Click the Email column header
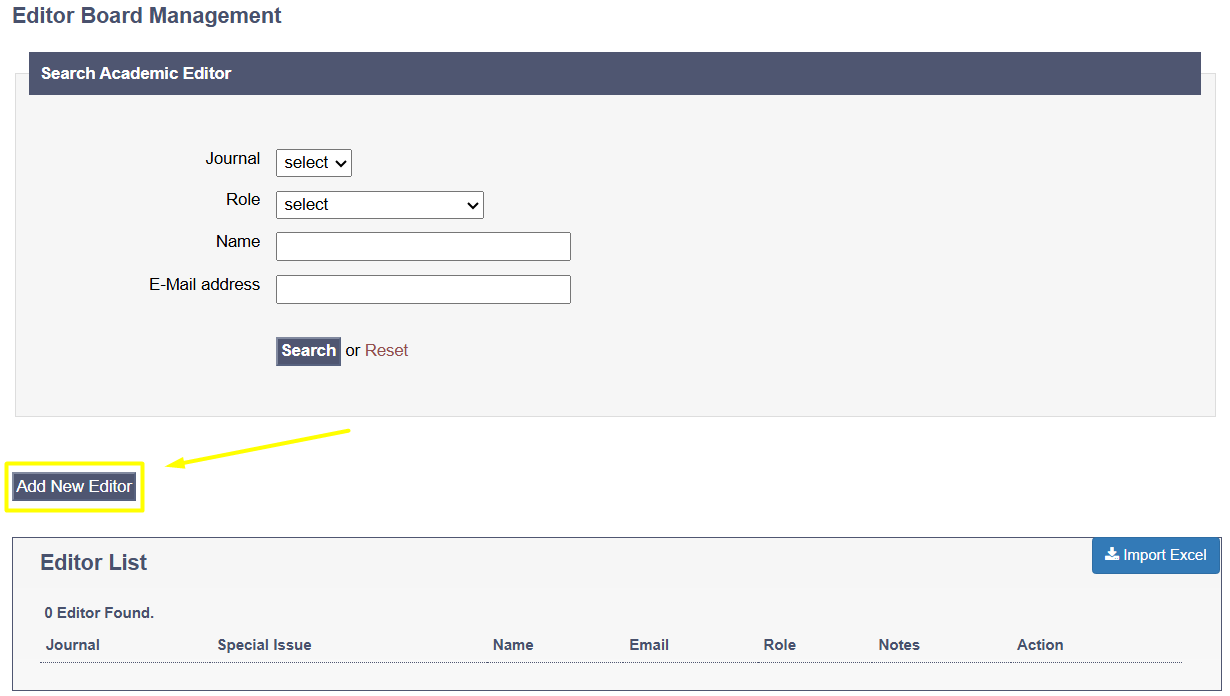Viewport: 1230px width, 696px height. (649, 645)
